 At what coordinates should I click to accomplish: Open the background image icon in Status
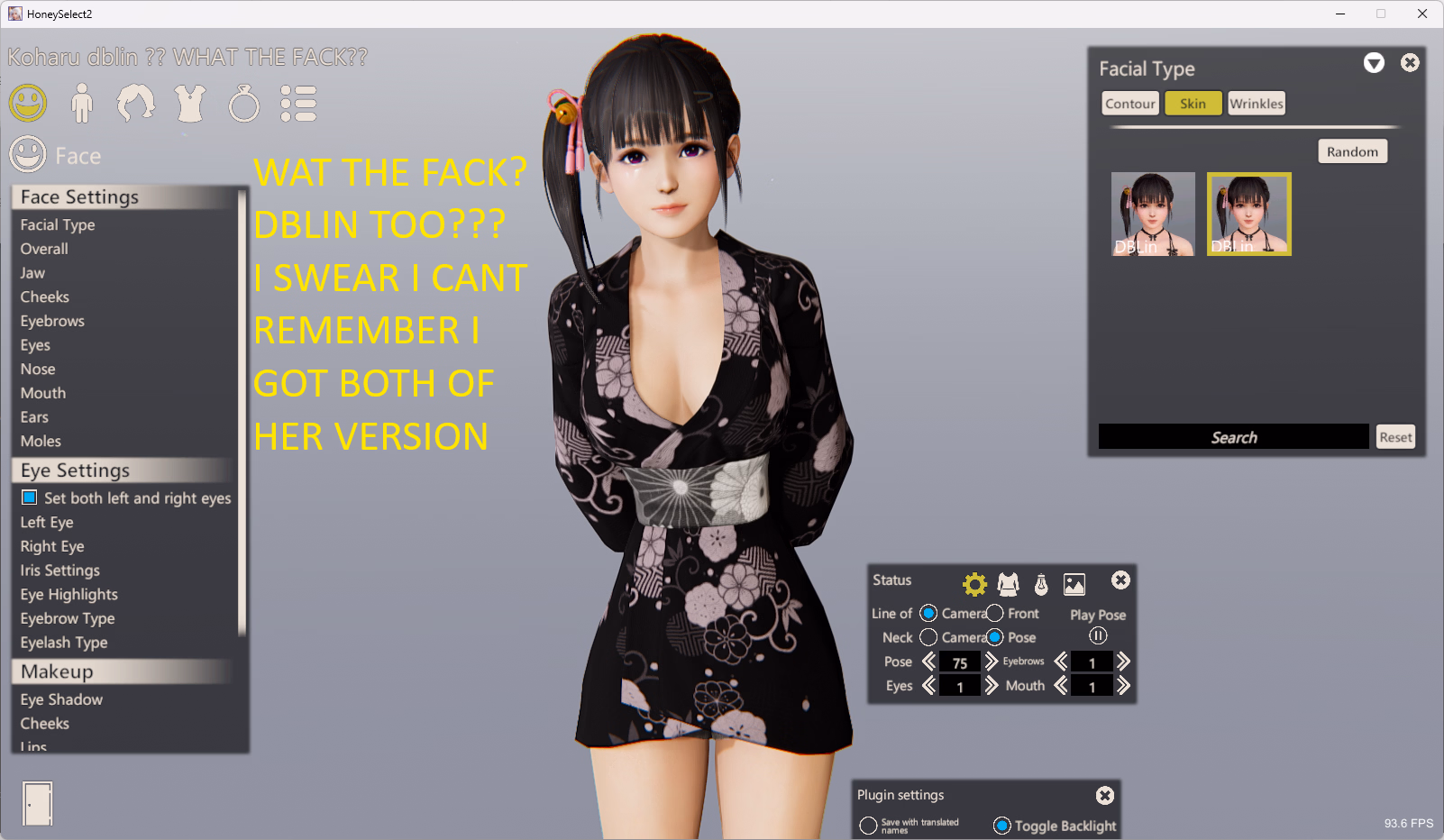point(1074,584)
